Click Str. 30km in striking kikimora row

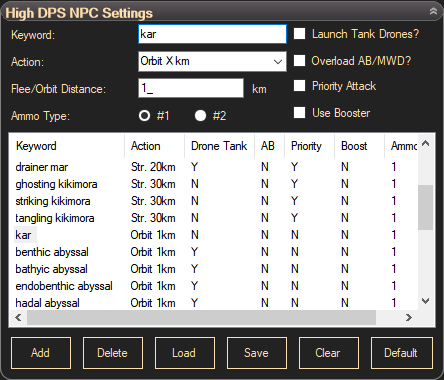tap(153, 201)
